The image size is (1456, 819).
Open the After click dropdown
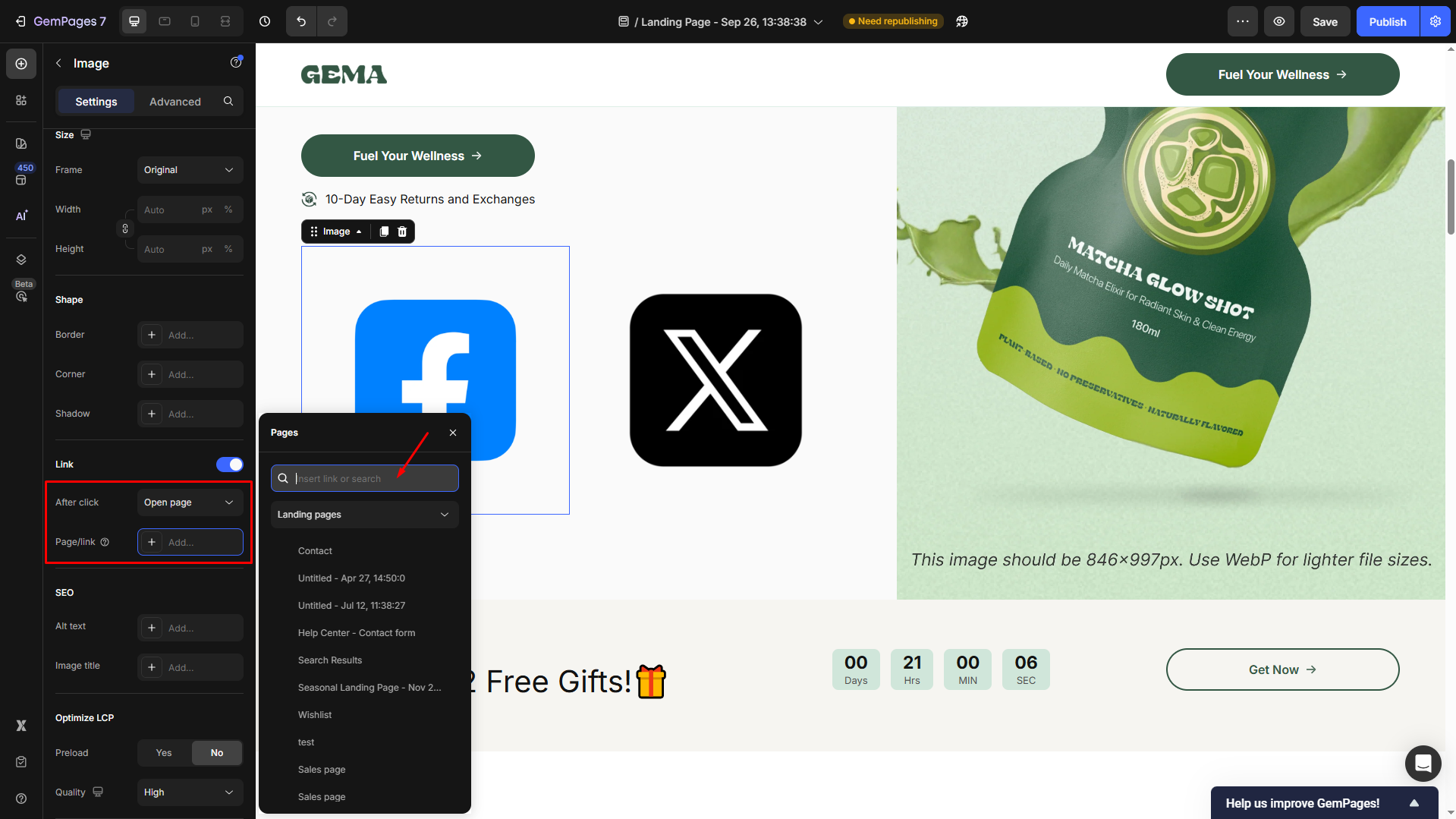(190, 502)
